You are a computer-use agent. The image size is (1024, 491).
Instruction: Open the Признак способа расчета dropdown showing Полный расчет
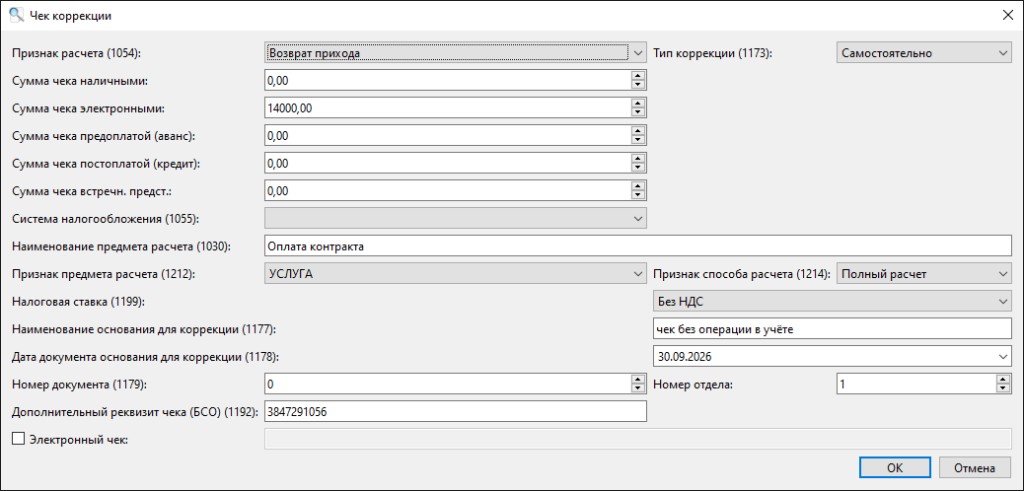[923, 274]
